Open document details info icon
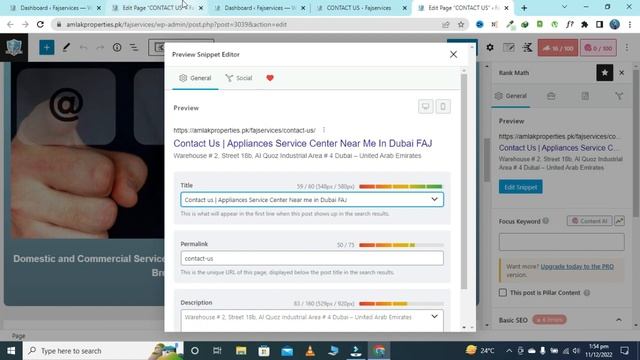The image size is (640, 360). pos(117,48)
